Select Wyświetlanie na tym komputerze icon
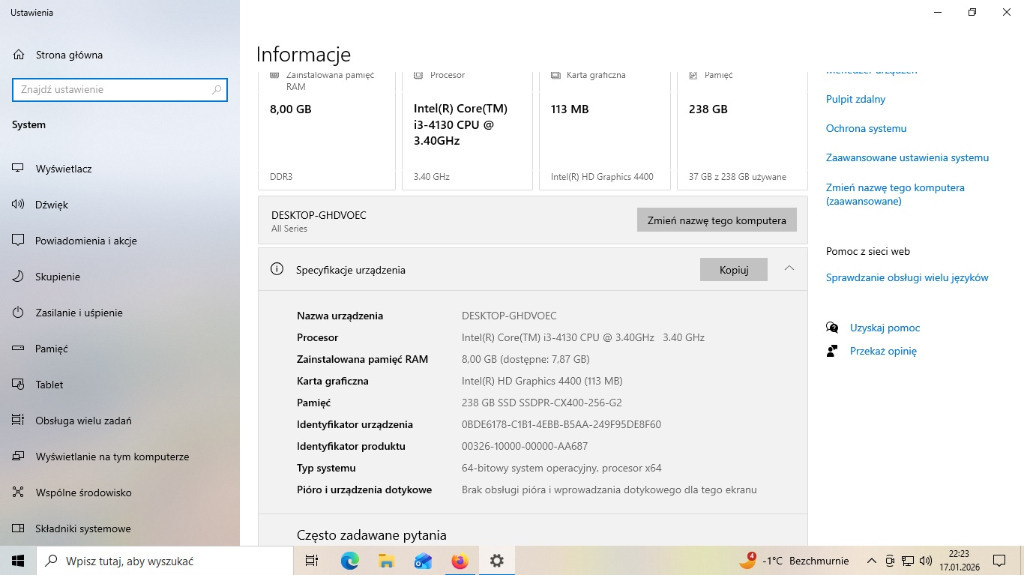The width and height of the screenshot is (1024, 575). (18, 456)
